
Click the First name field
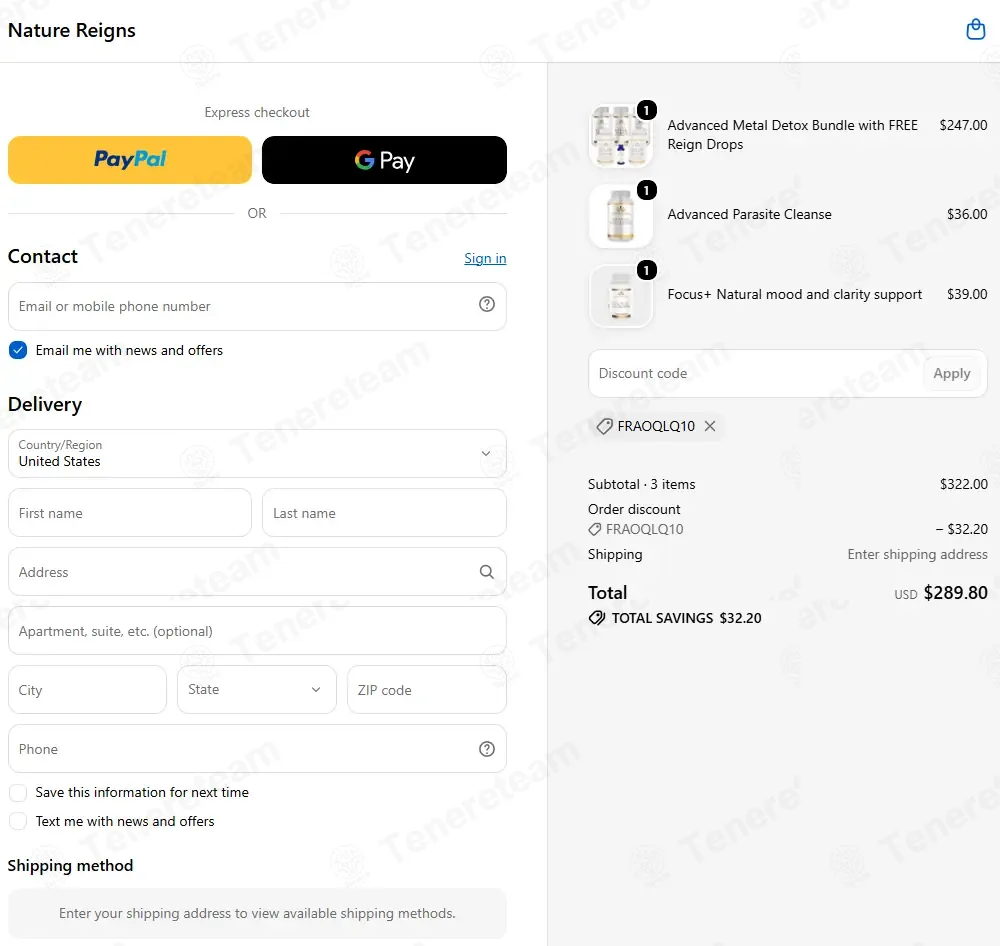(x=130, y=513)
